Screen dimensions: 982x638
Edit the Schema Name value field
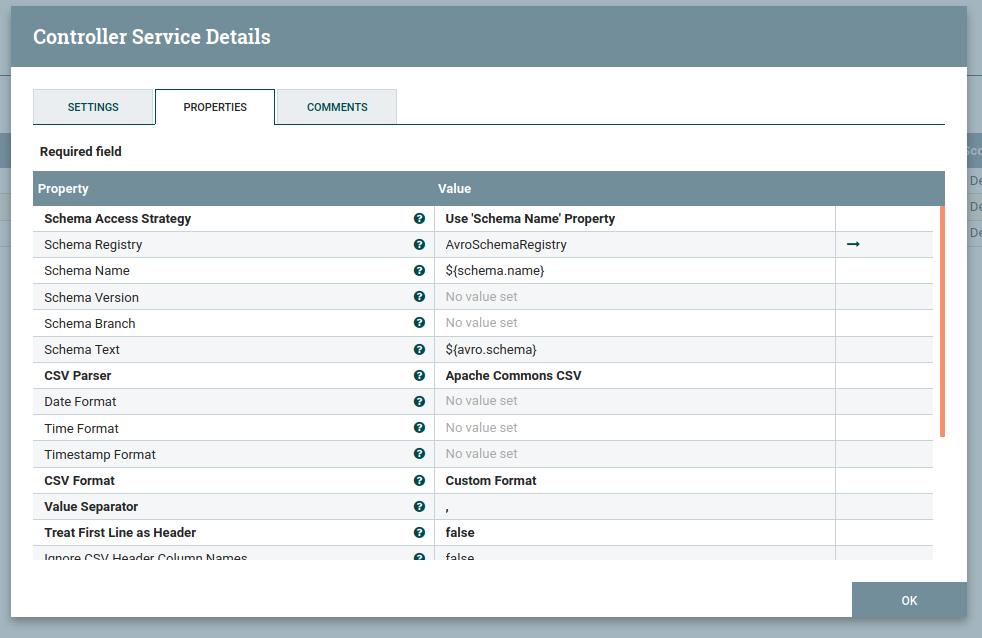click(x=634, y=270)
